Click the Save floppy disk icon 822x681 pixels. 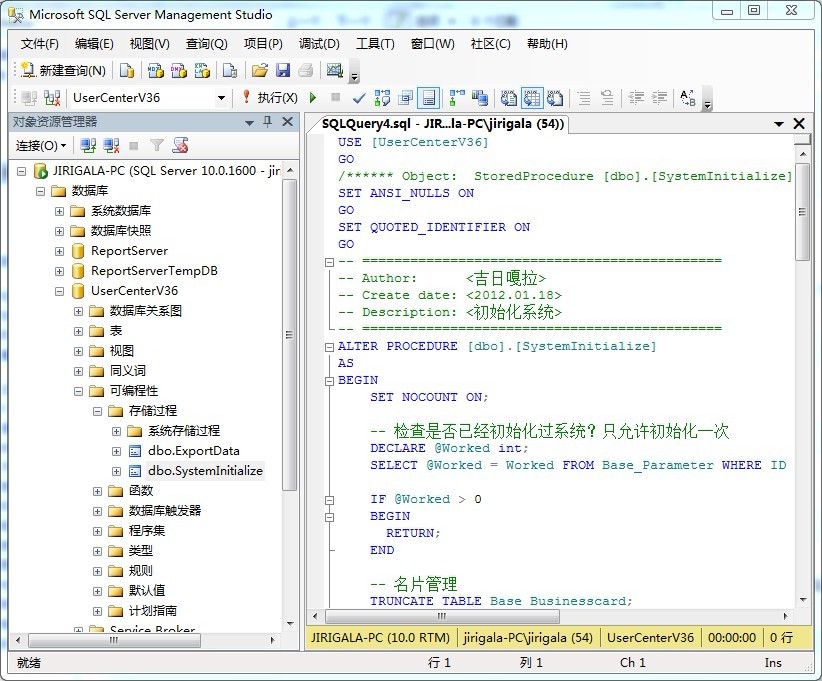[x=283, y=70]
